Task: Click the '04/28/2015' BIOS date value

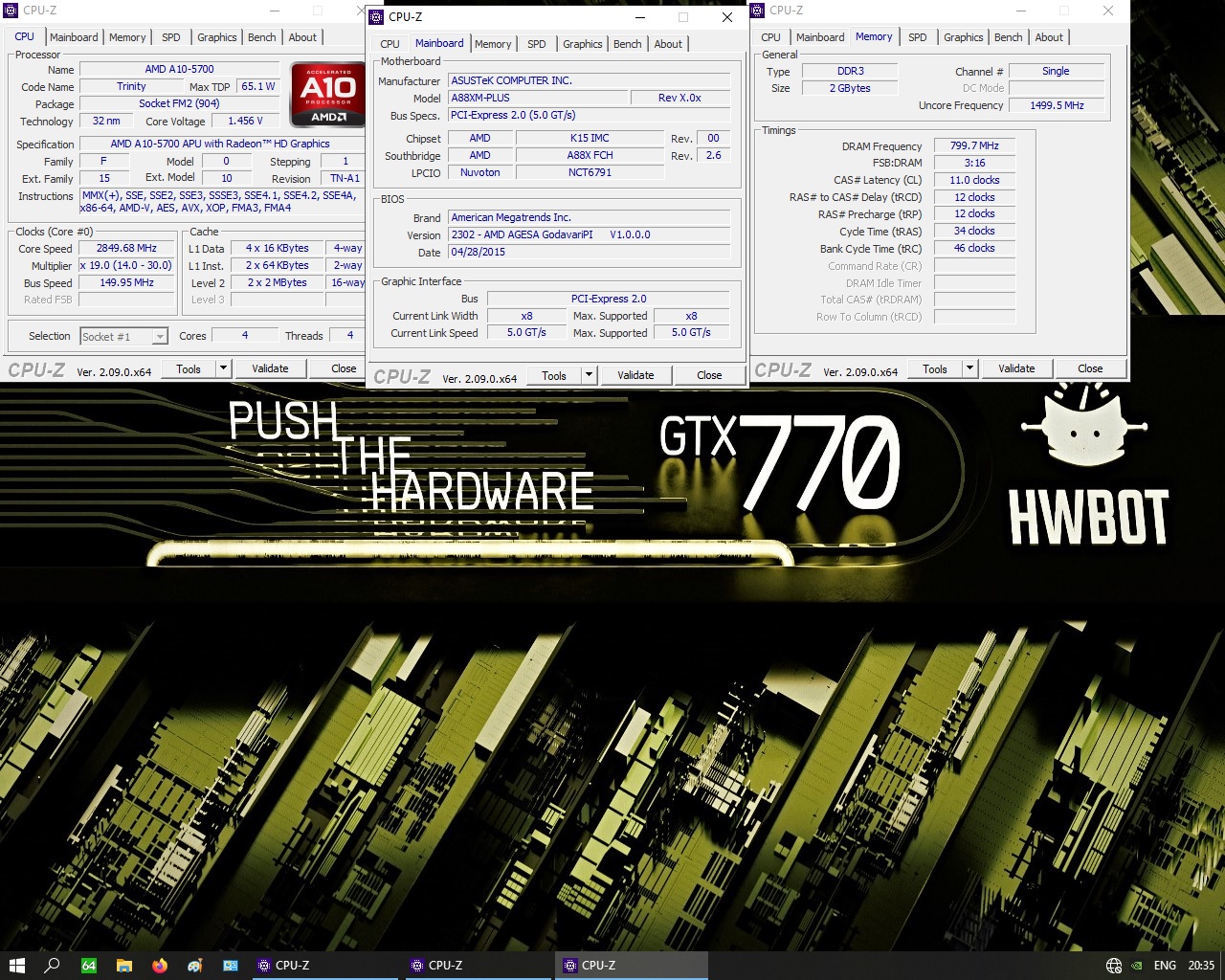Action: coord(590,252)
